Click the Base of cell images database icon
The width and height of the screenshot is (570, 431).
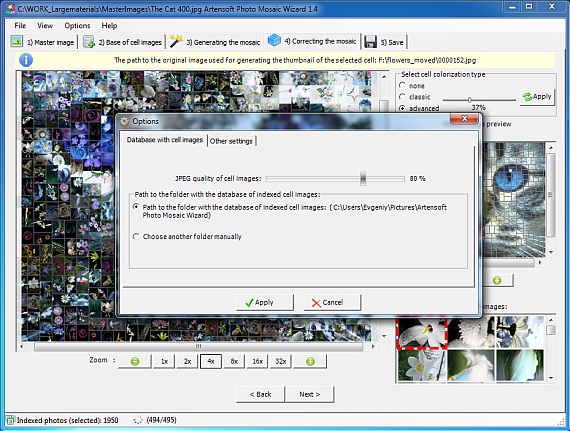point(89,42)
